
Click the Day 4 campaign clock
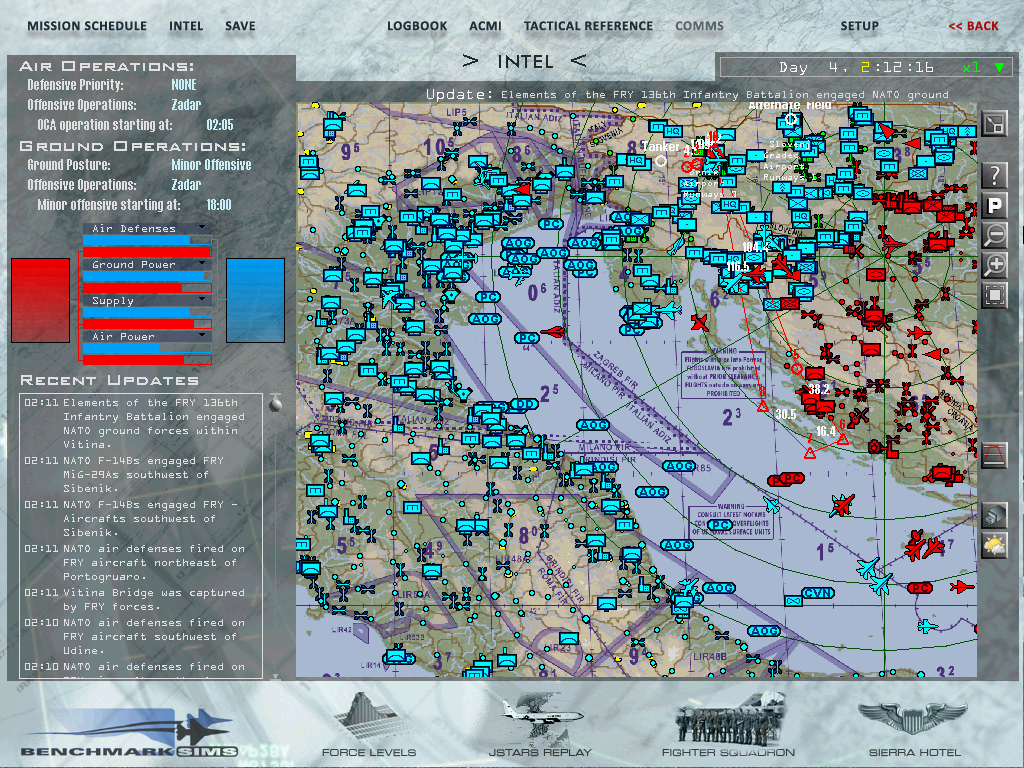pos(856,67)
